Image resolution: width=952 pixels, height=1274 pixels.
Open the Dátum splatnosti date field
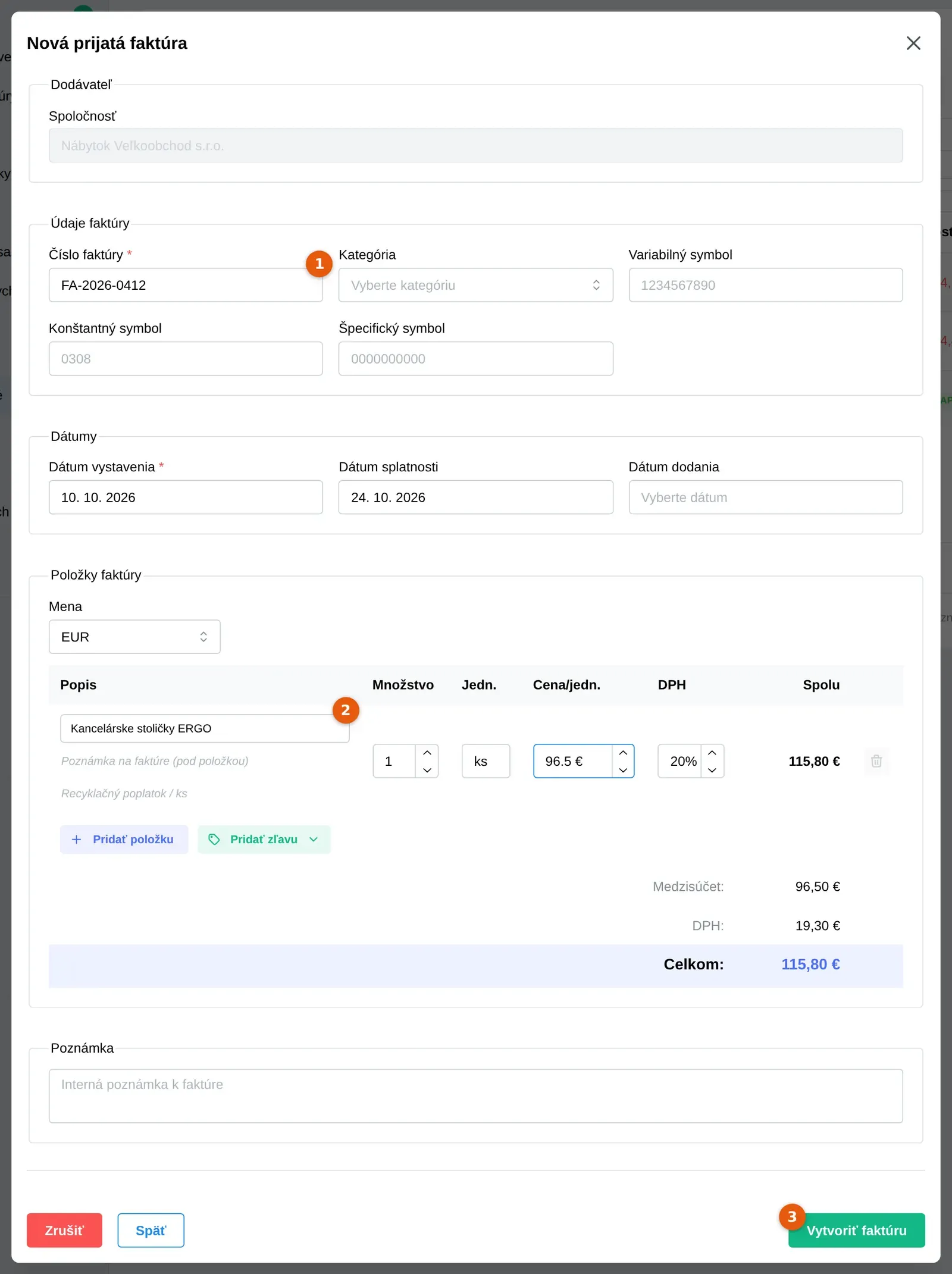tap(475, 497)
